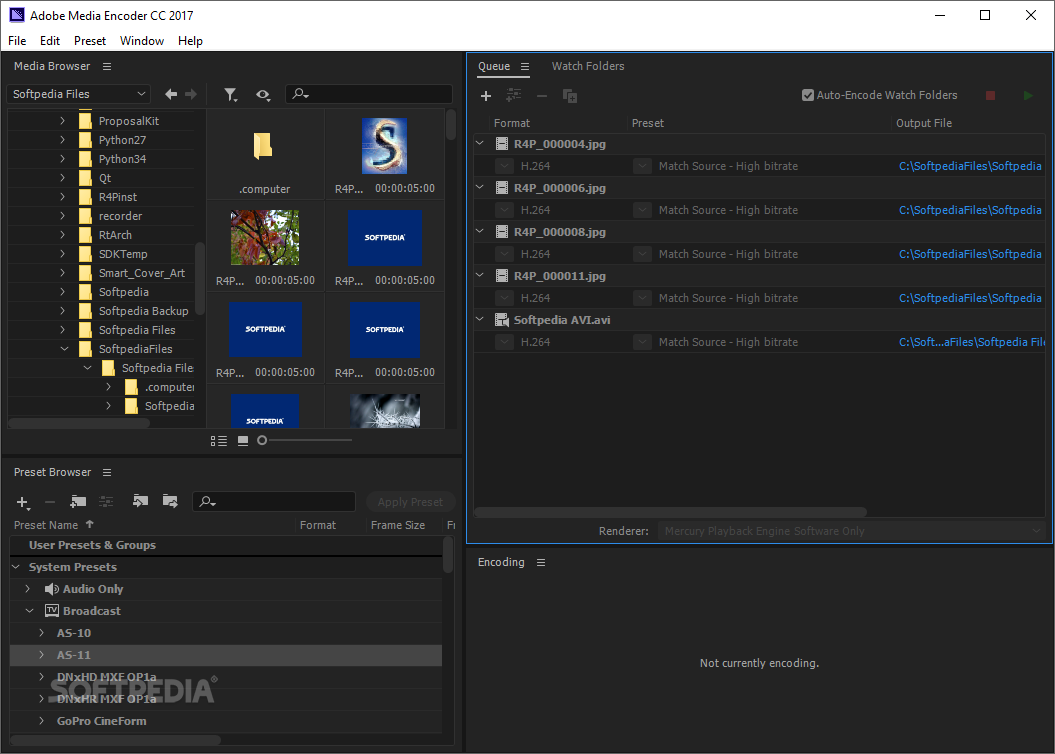1055x754 pixels.
Task: Delete the selected preset with minus icon
Action: (x=50, y=502)
